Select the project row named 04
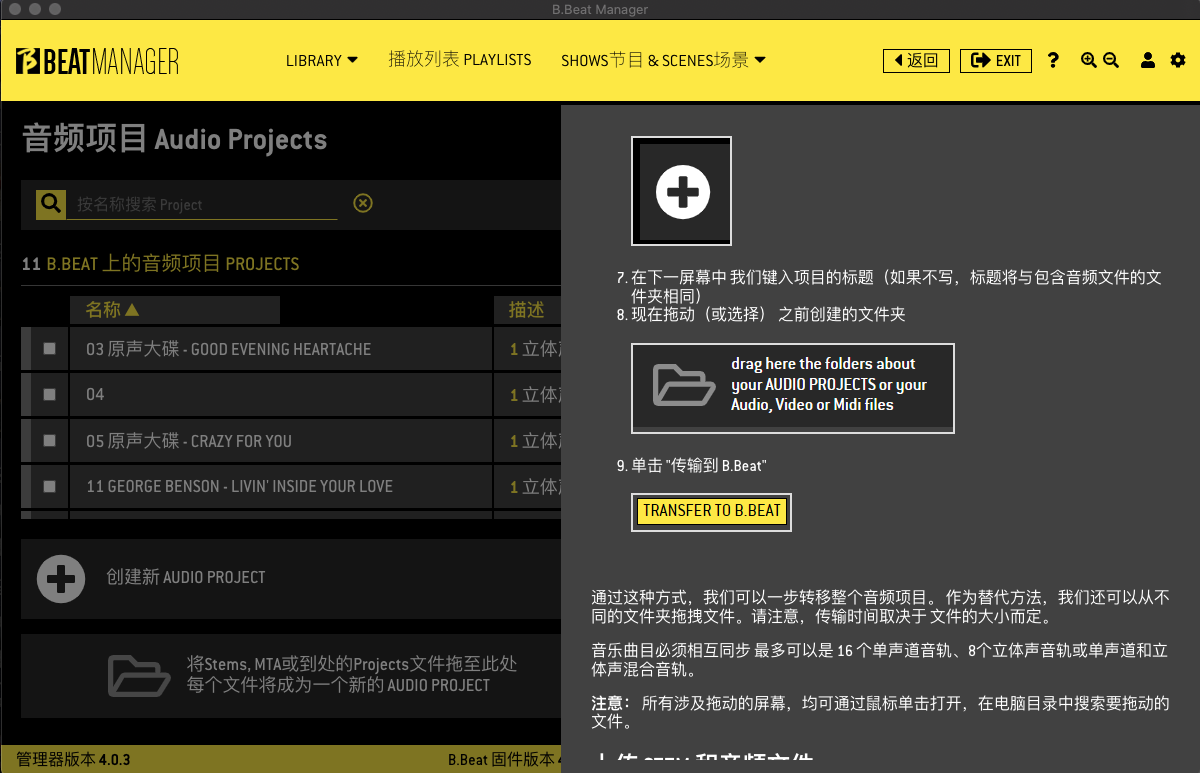This screenshot has width=1200, height=773. tap(290, 395)
